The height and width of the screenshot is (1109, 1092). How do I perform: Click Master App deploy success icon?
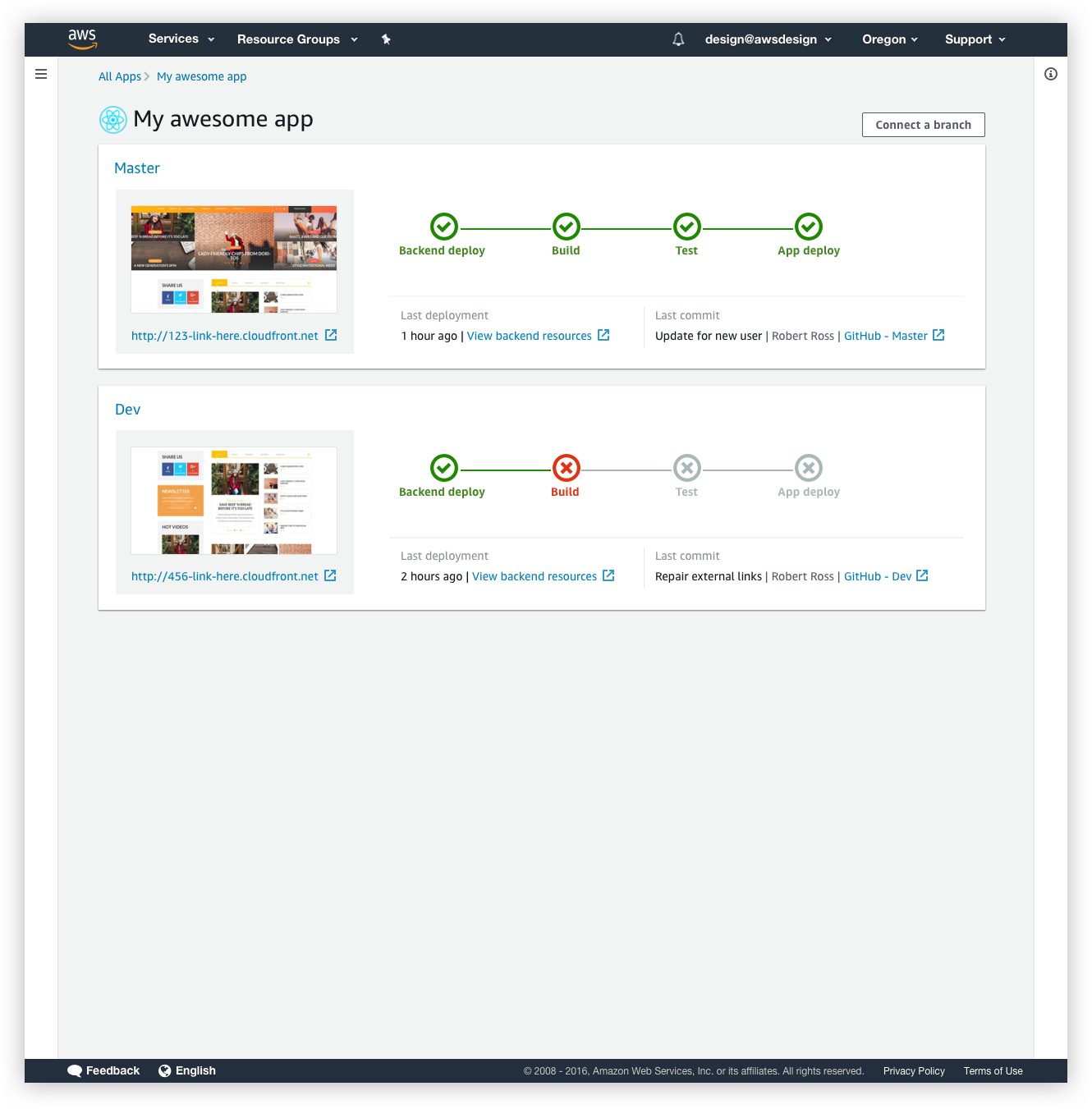pos(809,227)
